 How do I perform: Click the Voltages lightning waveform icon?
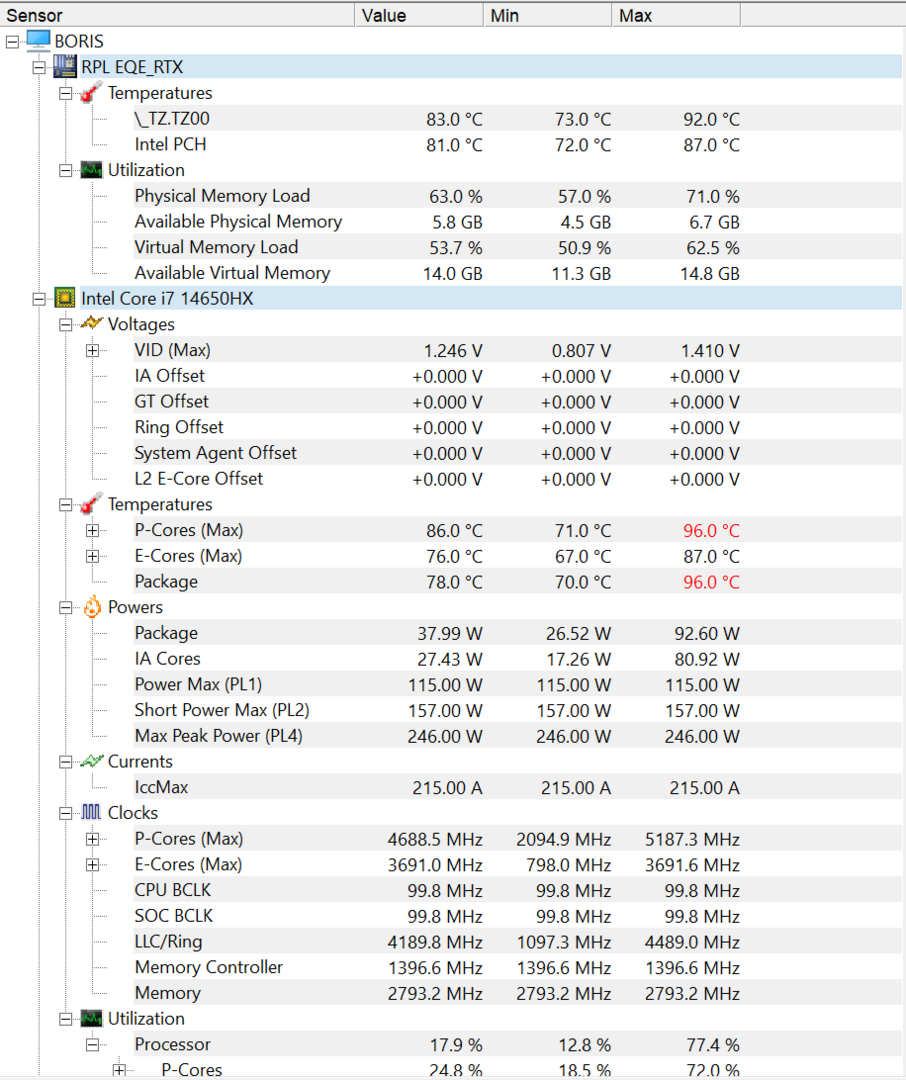[x=91, y=324]
